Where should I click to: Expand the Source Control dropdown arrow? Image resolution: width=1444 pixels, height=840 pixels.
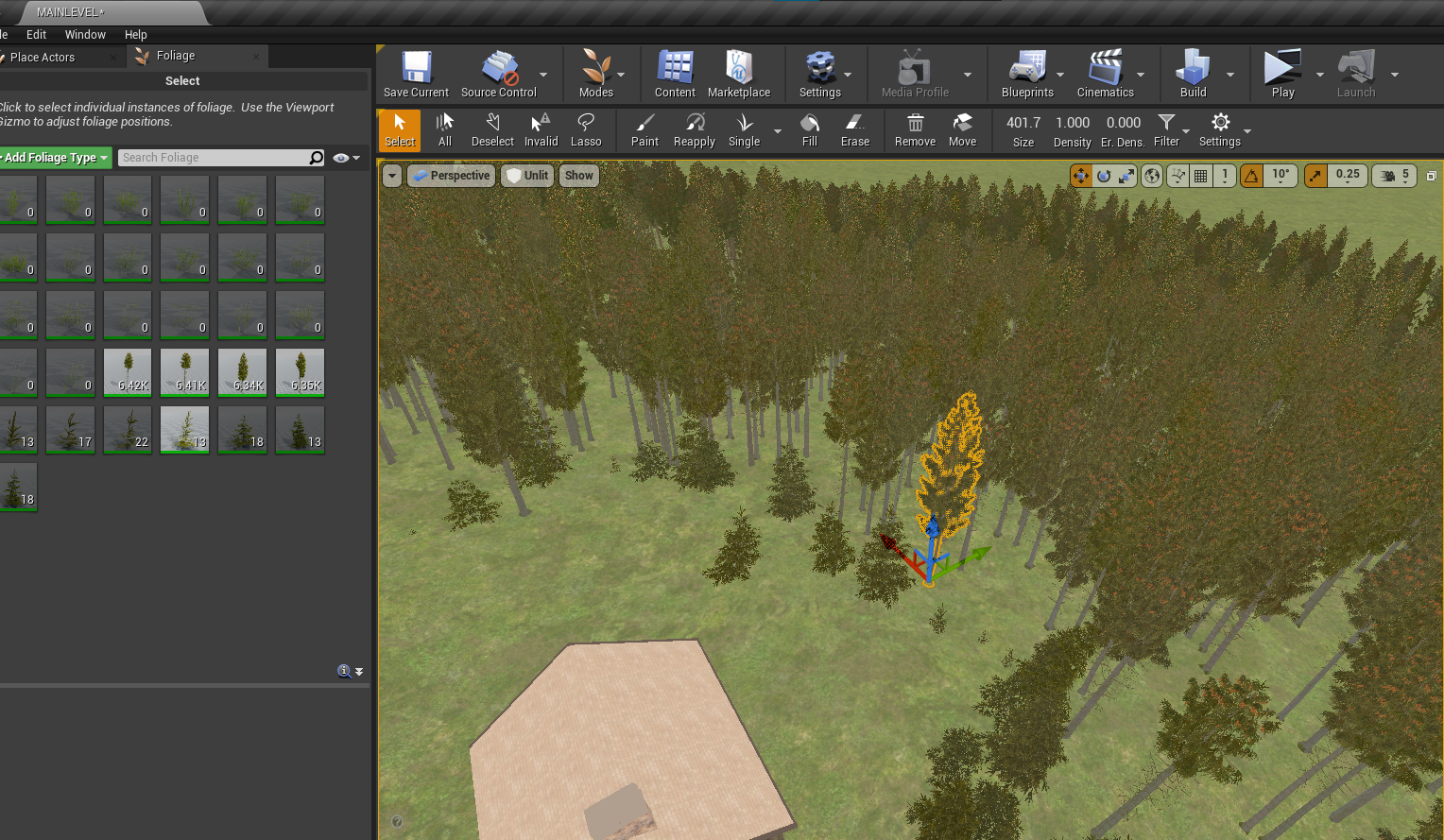pyautogui.click(x=543, y=75)
